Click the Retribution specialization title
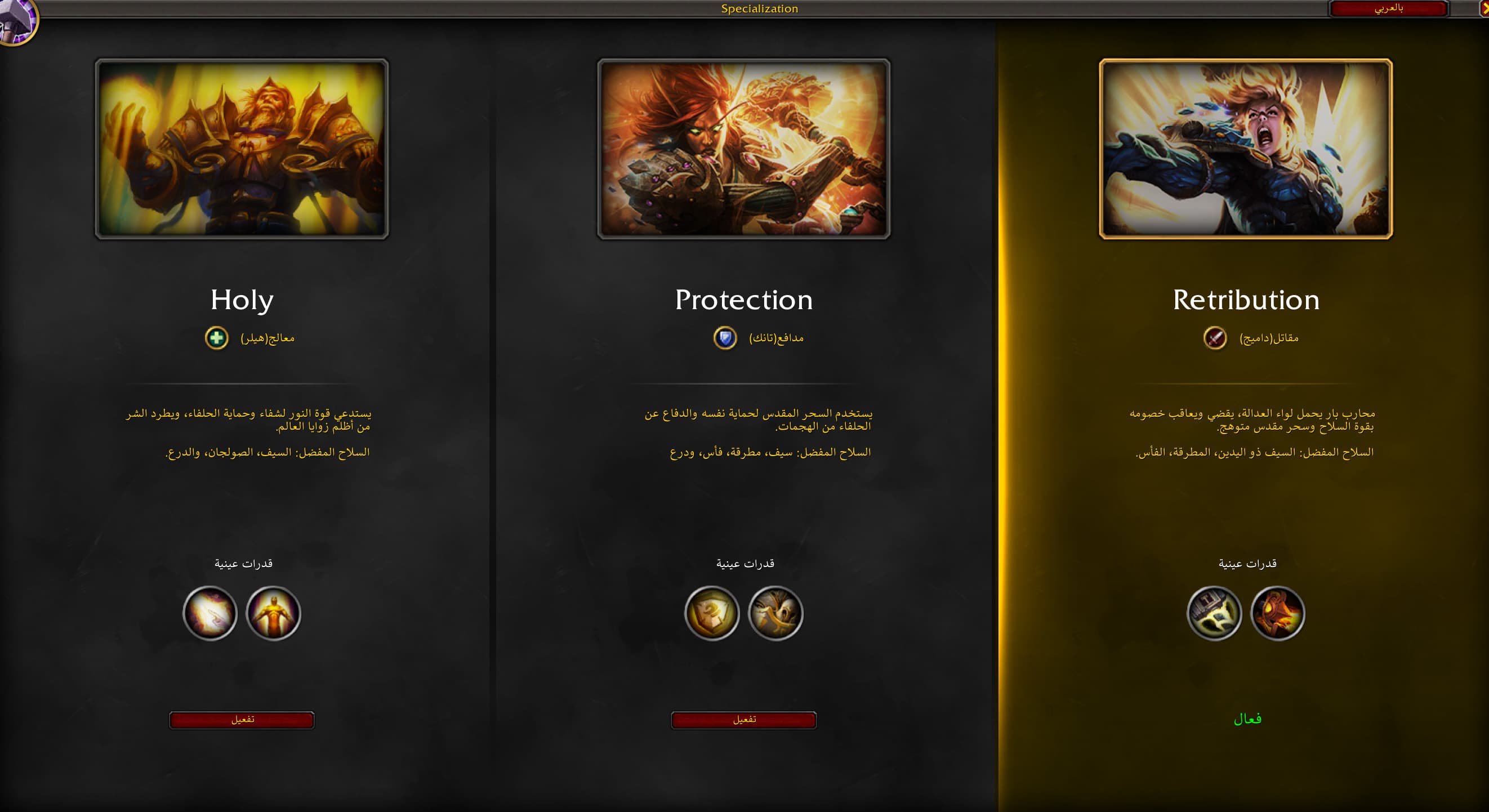Image resolution: width=1489 pixels, height=812 pixels. pyautogui.click(x=1246, y=300)
